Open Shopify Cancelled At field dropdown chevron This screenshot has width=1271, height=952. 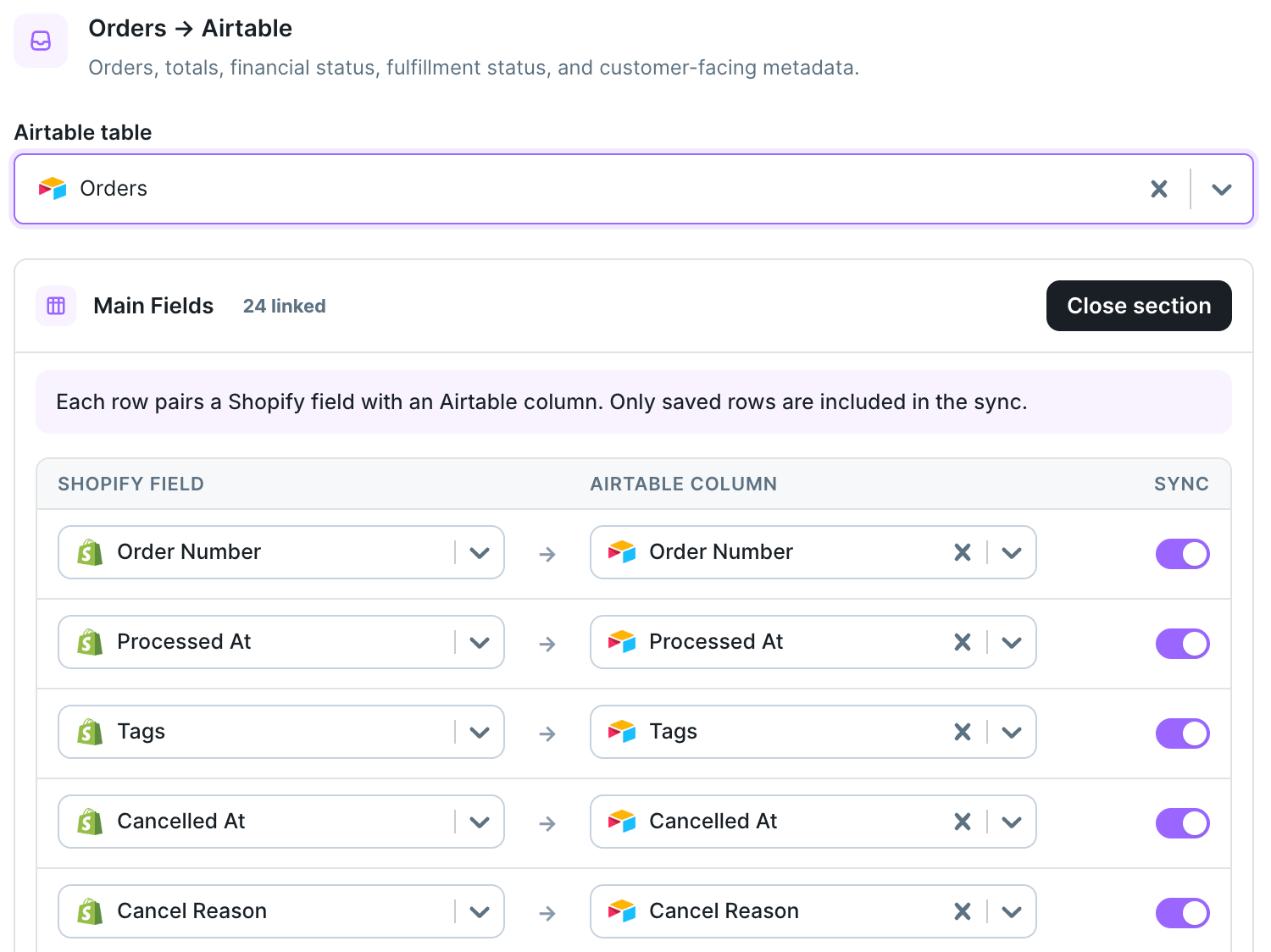click(x=480, y=822)
